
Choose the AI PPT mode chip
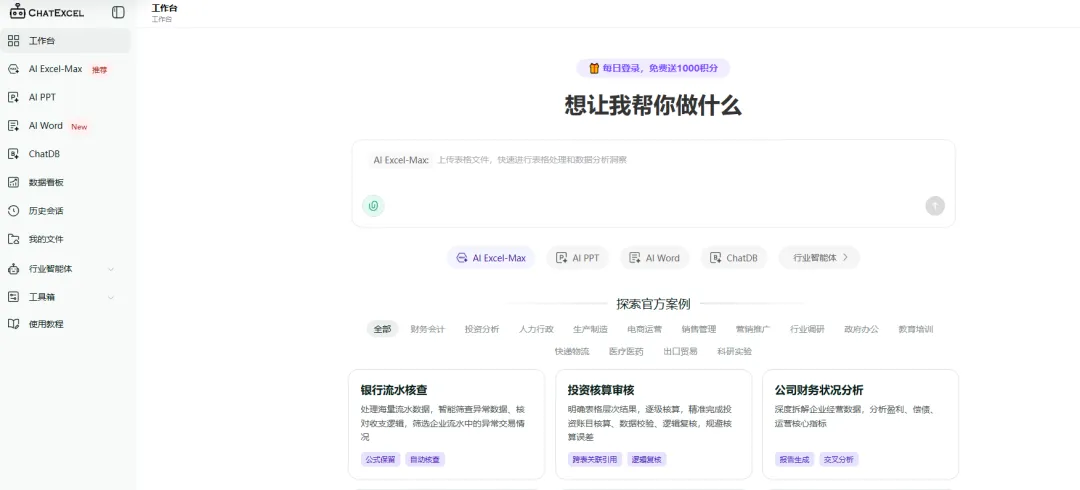(578, 258)
